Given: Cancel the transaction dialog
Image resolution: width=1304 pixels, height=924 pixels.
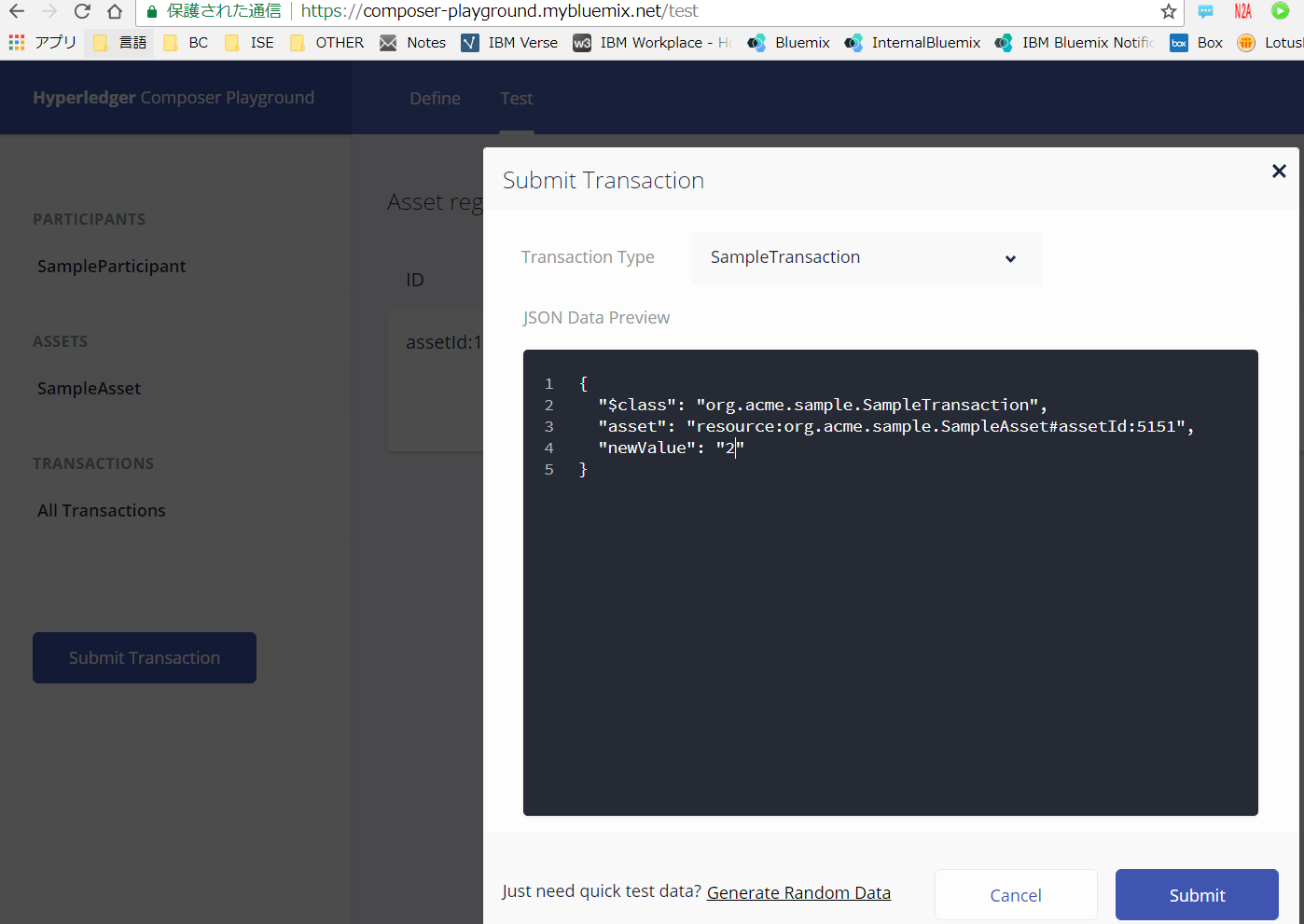Looking at the screenshot, I should (x=1016, y=894).
